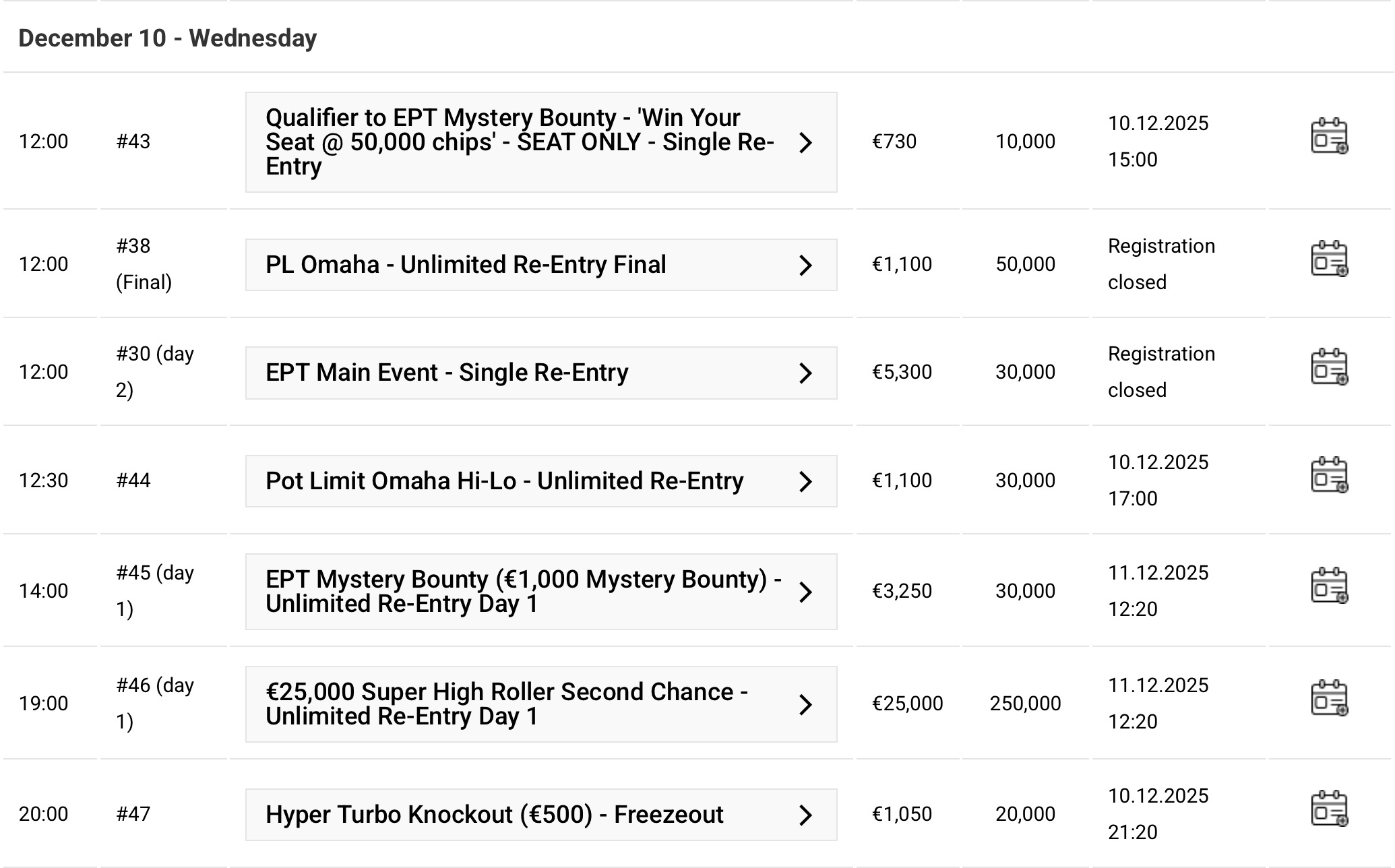Click calendar icon for Omaha Hi-Lo event

click(x=1328, y=476)
